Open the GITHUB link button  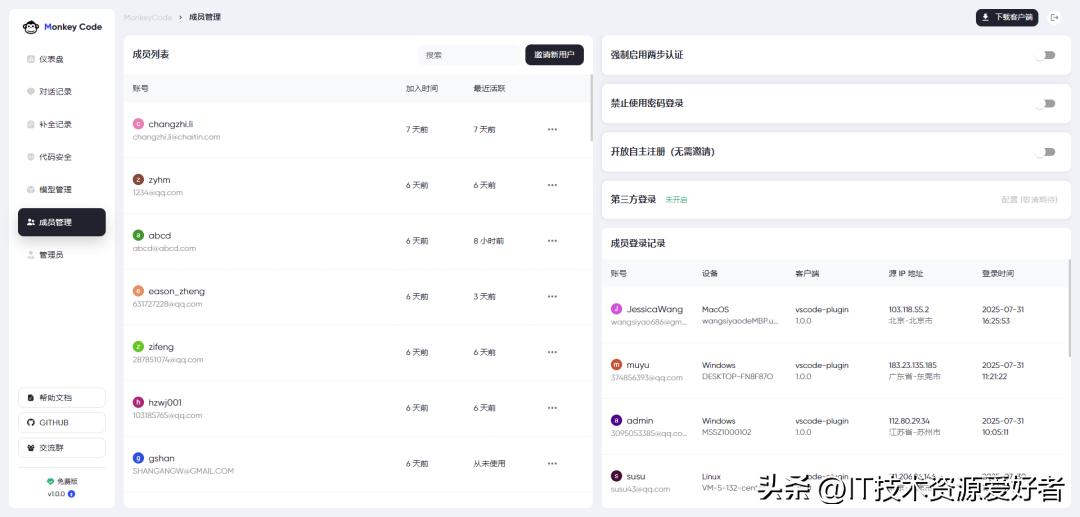62,423
